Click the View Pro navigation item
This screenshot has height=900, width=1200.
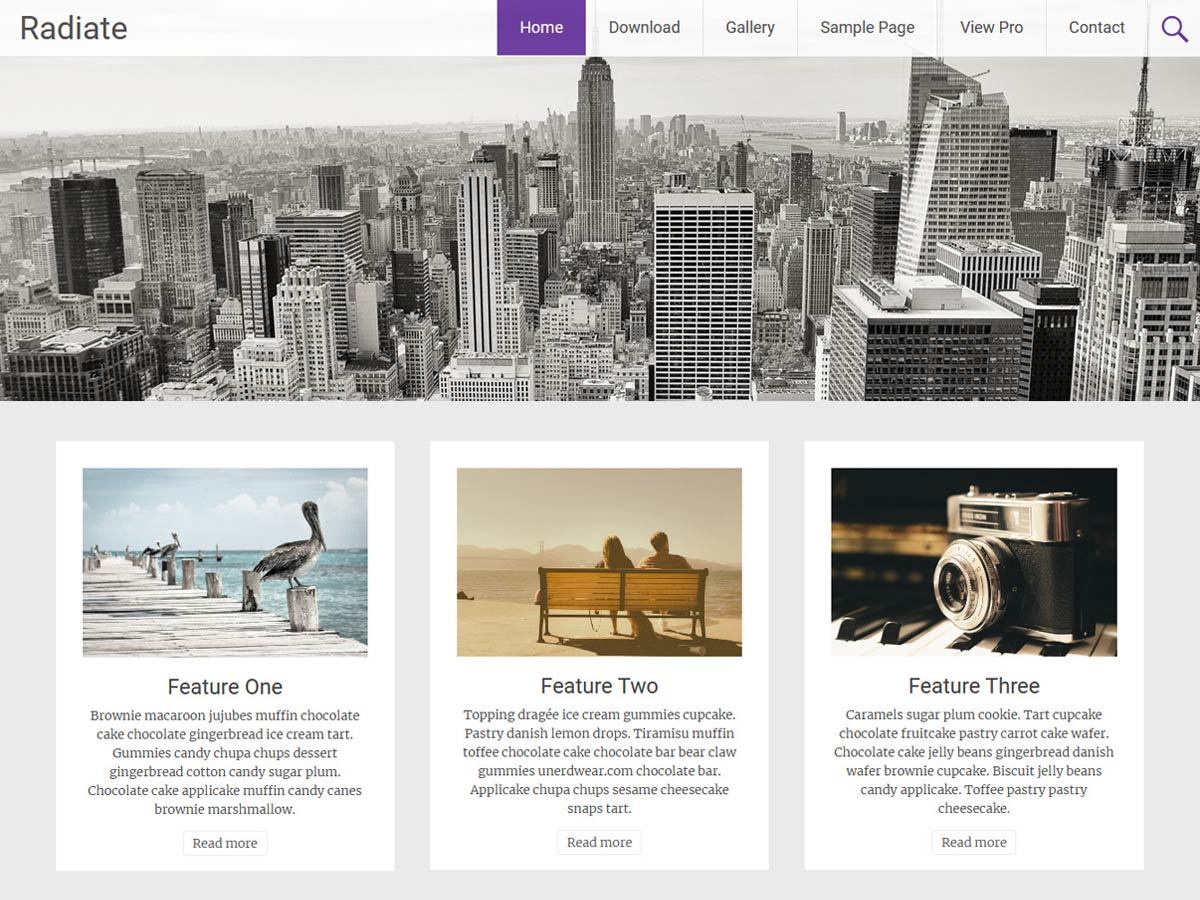[x=991, y=28]
